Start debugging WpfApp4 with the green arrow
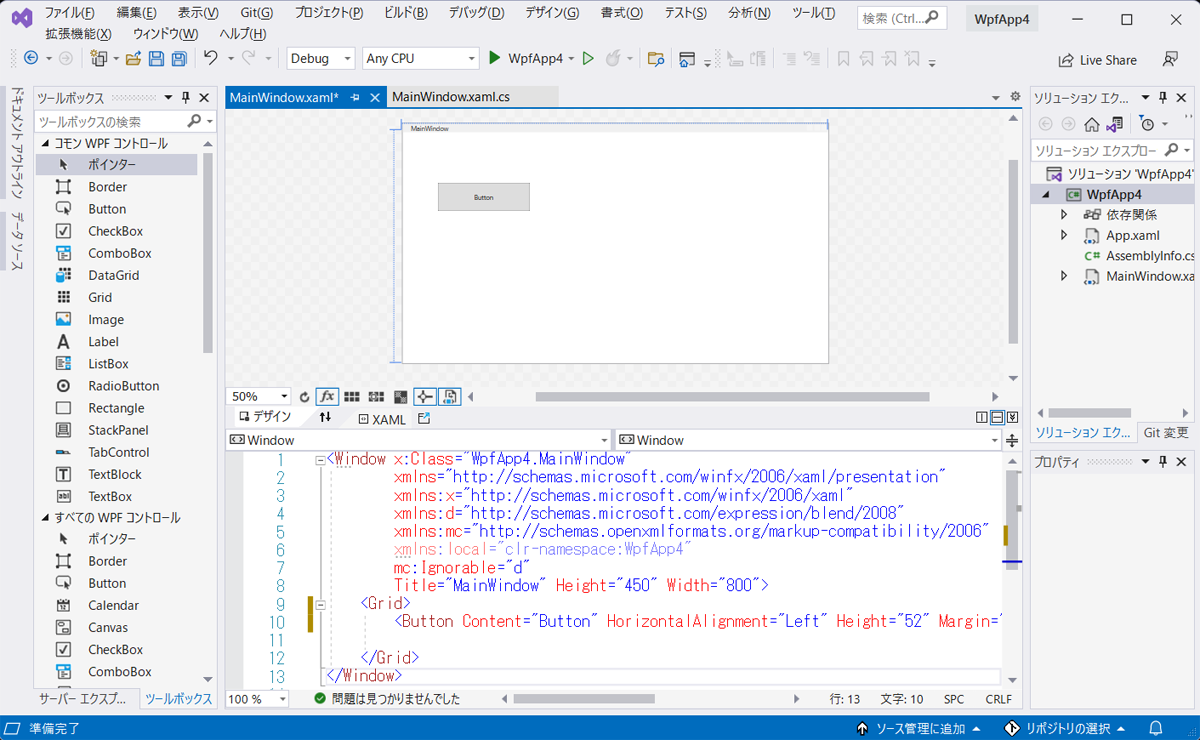The image size is (1200, 740). tap(493, 58)
